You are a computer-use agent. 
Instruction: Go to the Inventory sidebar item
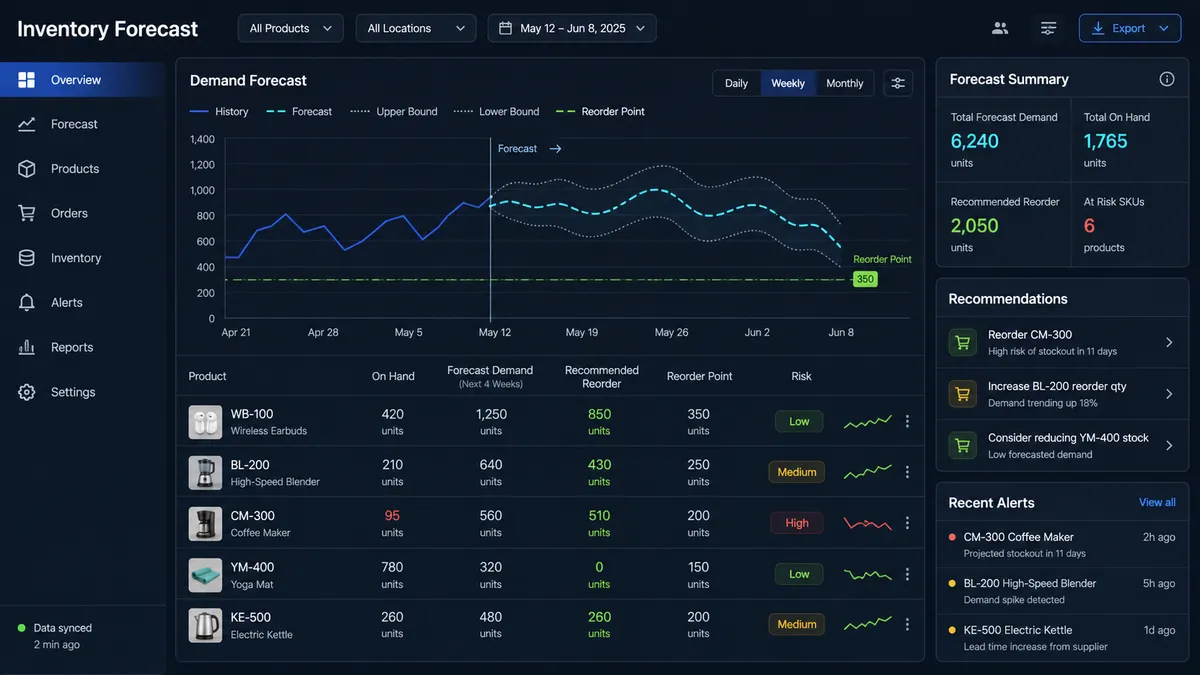coord(82,258)
